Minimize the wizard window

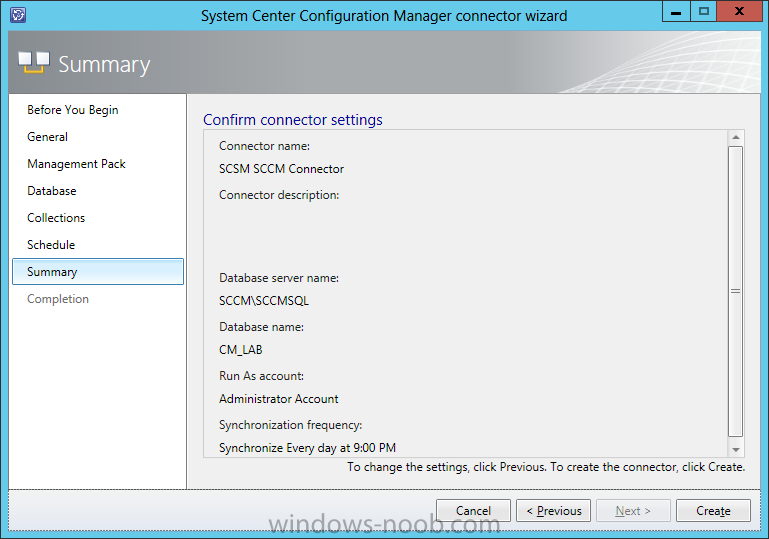676,11
